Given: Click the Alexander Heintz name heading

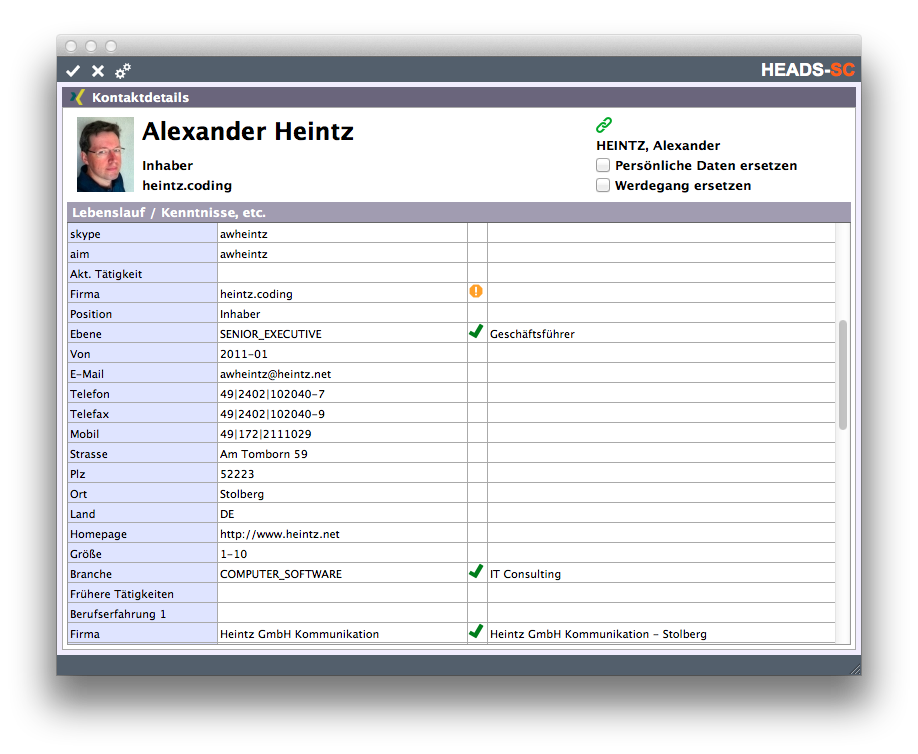Looking at the screenshot, I should (x=248, y=131).
